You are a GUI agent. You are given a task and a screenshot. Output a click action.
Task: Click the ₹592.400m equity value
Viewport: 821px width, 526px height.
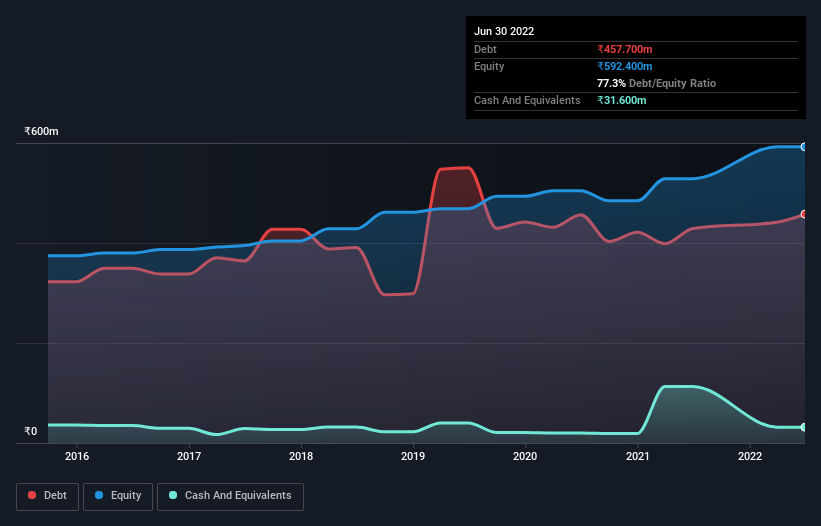[x=625, y=66]
